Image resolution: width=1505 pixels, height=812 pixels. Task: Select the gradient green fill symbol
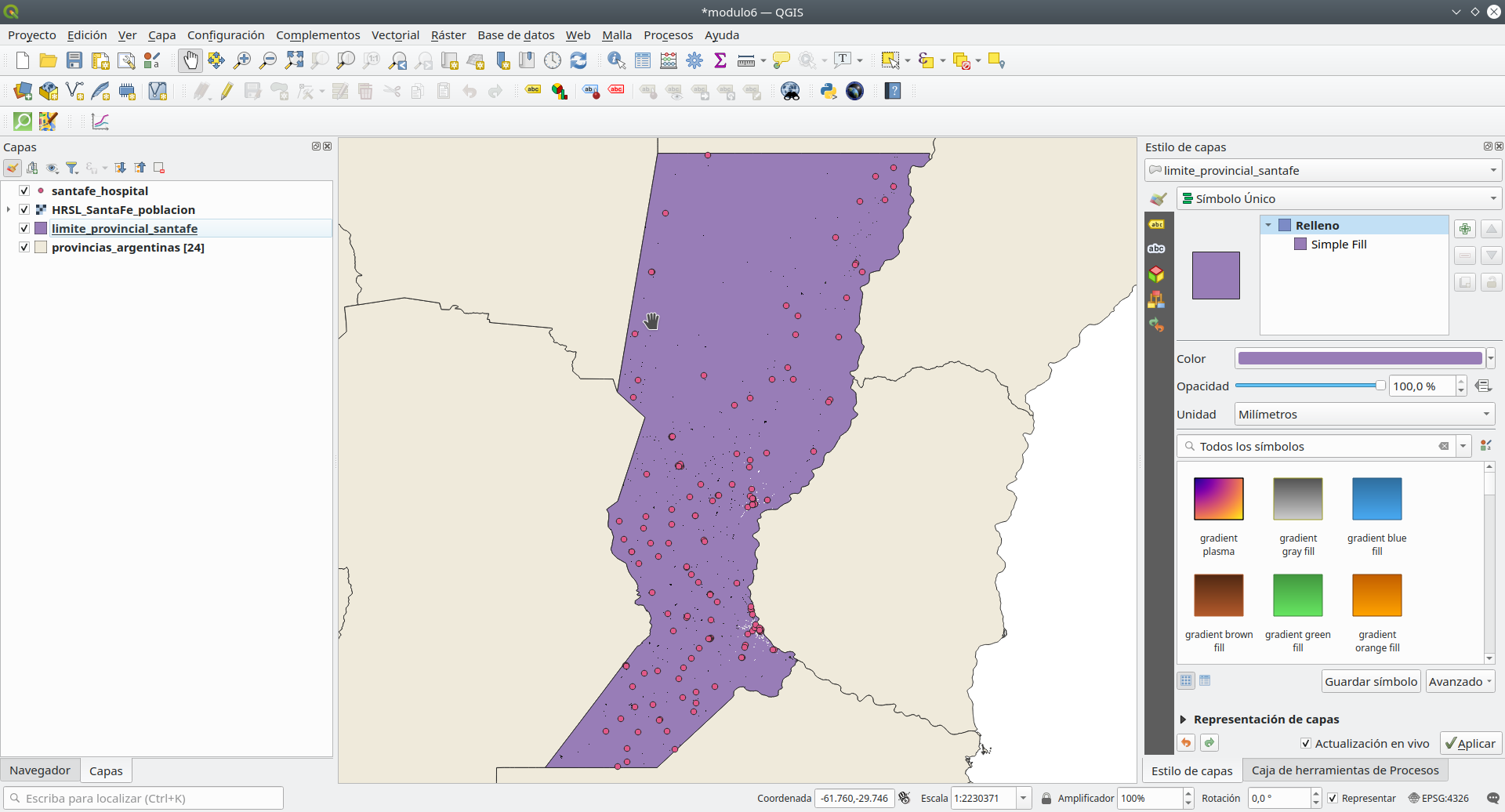[1297, 612]
